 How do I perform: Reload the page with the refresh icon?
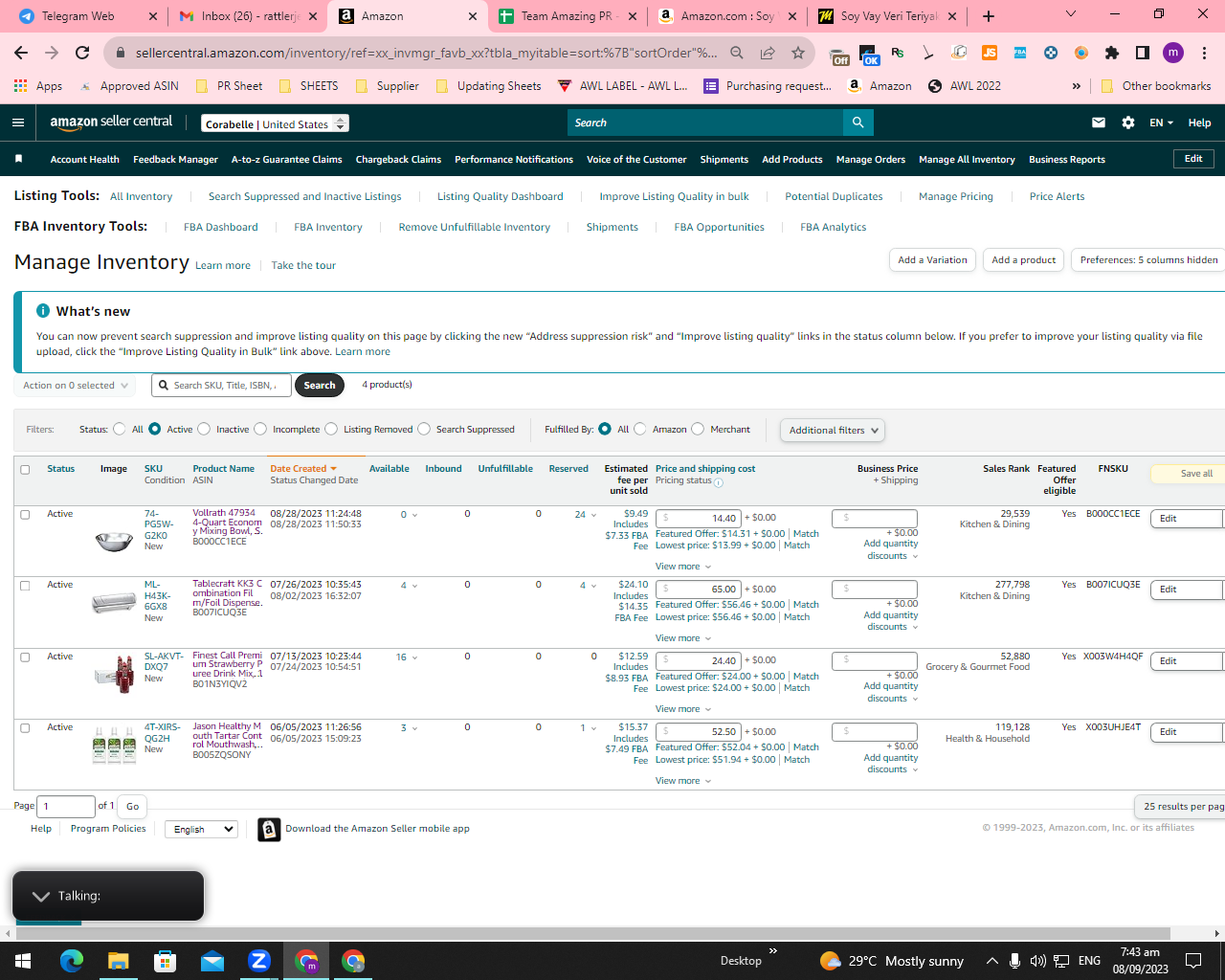pos(82,53)
